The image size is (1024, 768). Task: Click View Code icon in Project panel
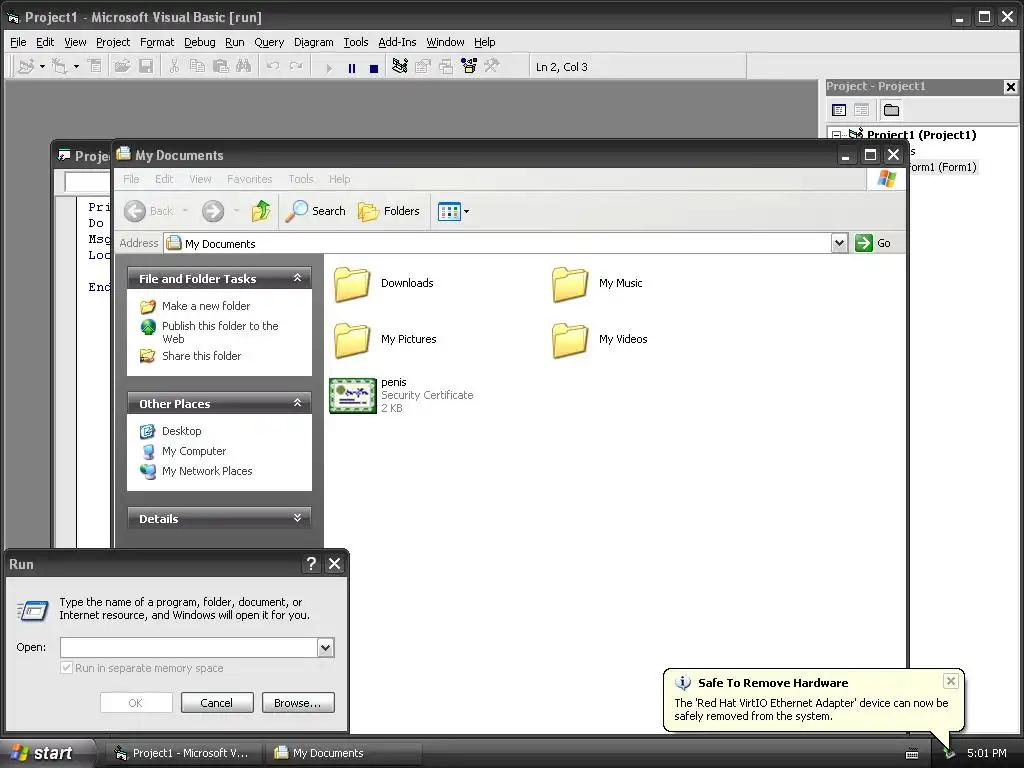[839, 110]
